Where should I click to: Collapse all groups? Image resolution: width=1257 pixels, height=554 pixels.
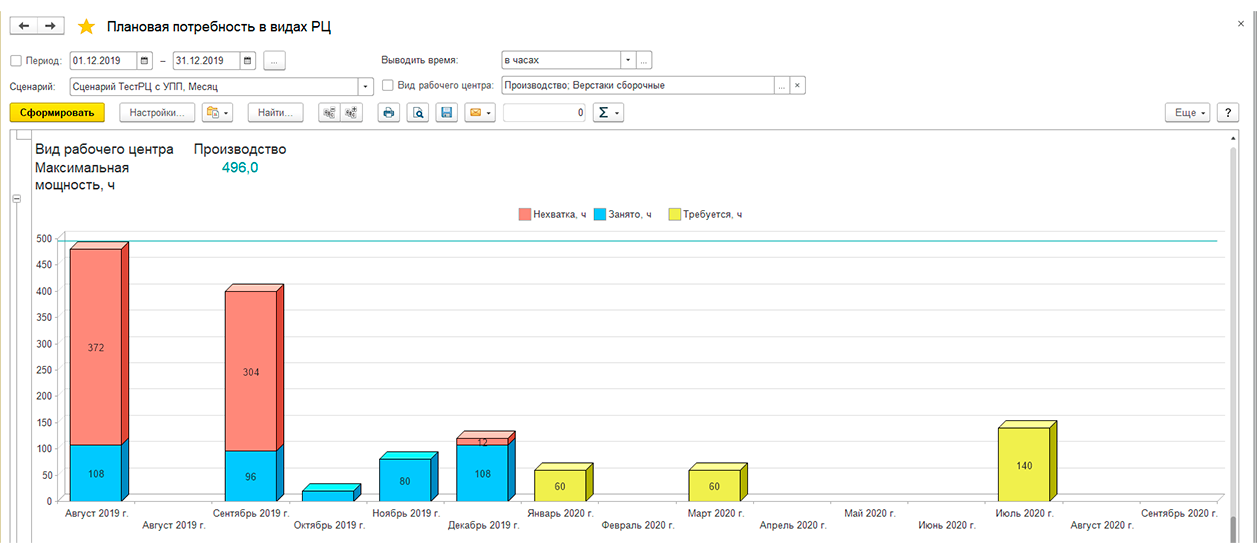click(x=328, y=113)
